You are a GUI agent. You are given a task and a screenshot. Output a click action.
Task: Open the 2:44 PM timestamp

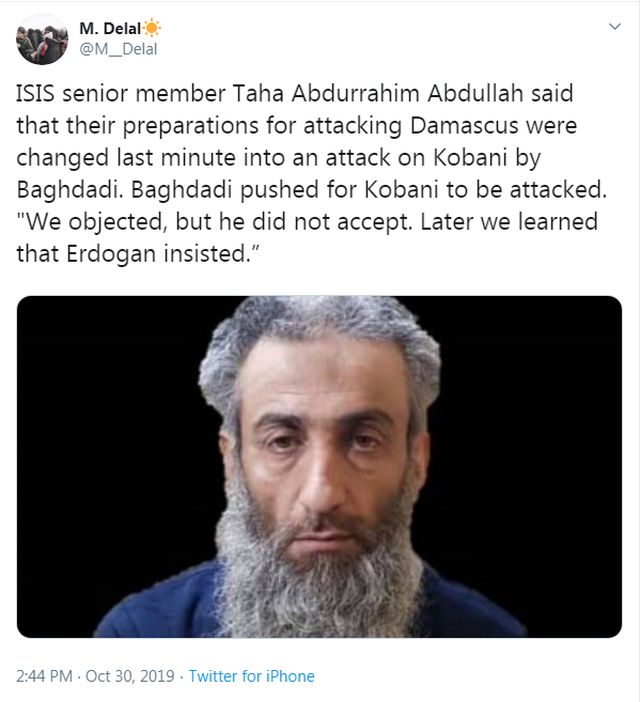pyautogui.click(x=44, y=676)
